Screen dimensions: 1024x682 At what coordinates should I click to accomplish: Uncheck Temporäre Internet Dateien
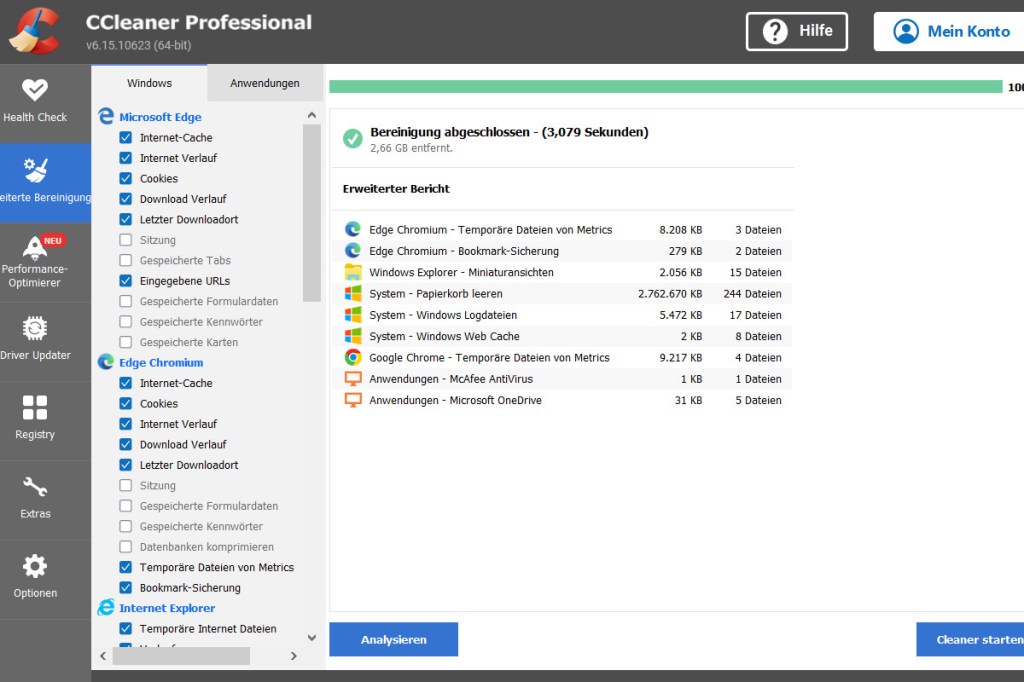126,628
